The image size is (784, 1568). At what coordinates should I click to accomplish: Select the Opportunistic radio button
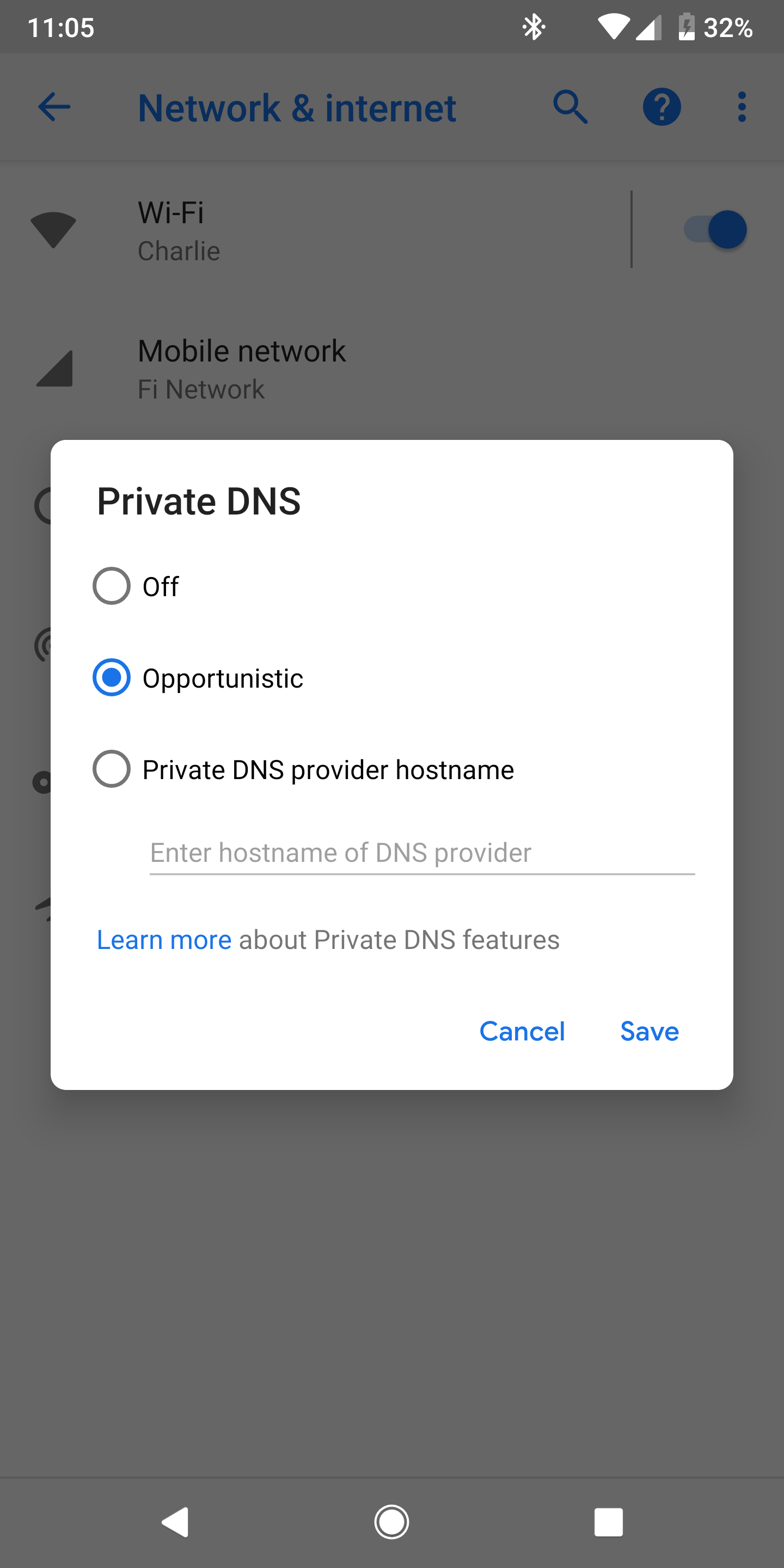tap(112, 677)
